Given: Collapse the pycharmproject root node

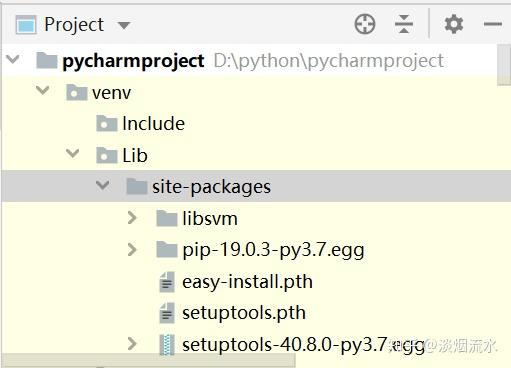Looking at the screenshot, I should [x=13, y=60].
